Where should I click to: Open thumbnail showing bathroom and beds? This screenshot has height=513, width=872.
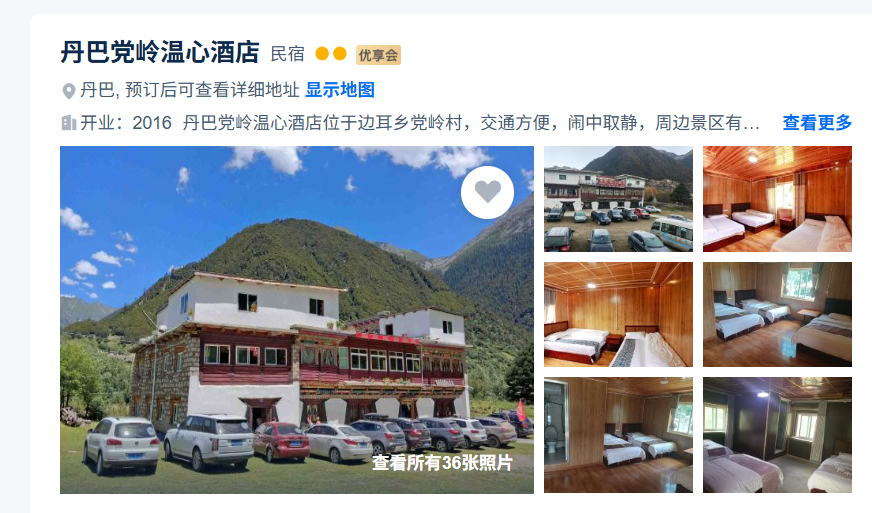click(618, 435)
